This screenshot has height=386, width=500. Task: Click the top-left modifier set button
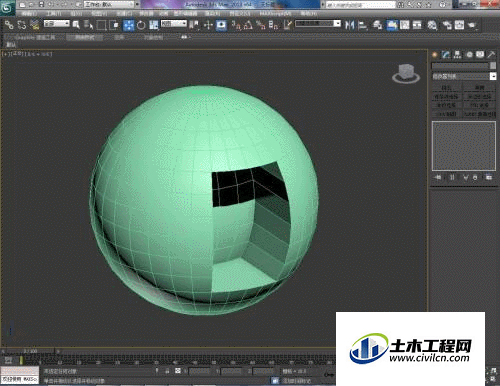tap(447, 88)
